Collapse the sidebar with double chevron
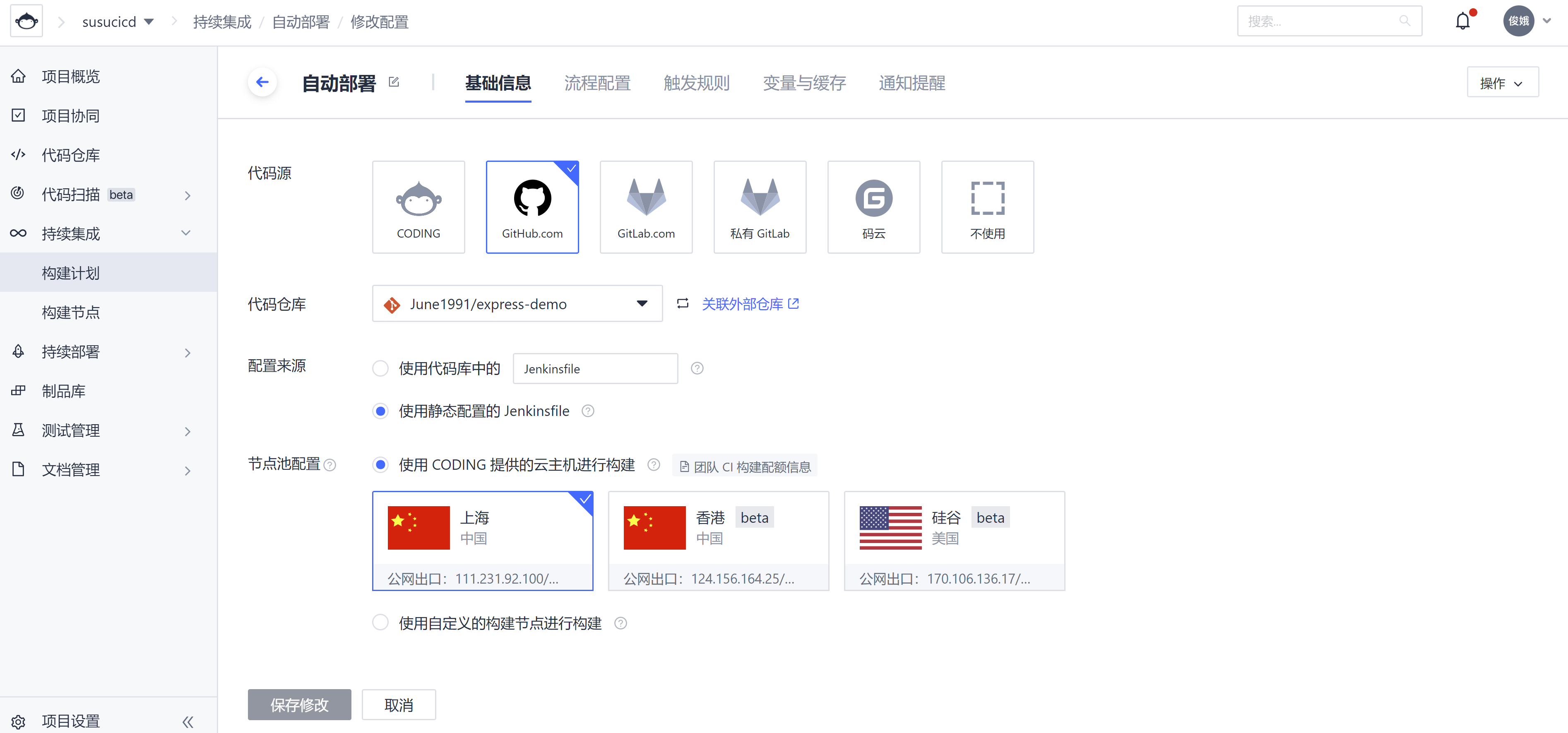This screenshot has width=1568, height=733. (x=188, y=721)
